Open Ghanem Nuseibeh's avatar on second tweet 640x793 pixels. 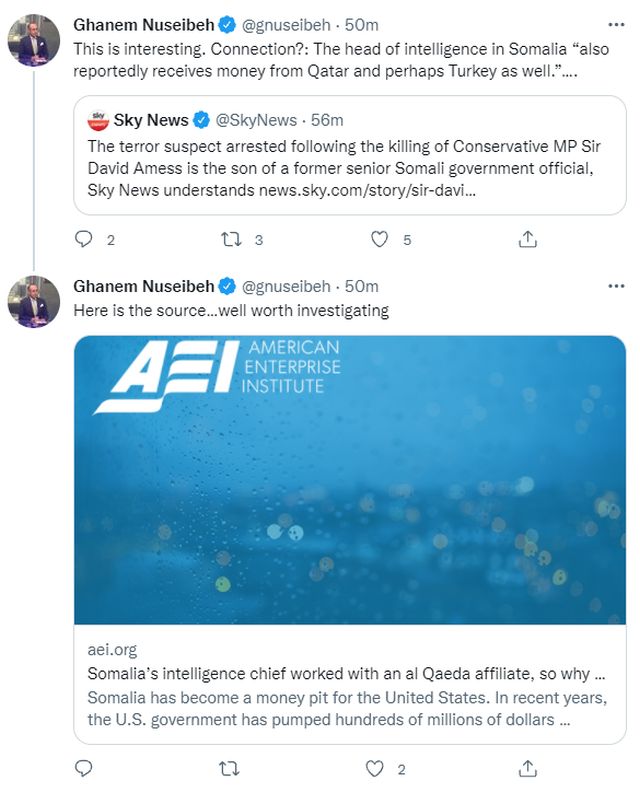coord(34,302)
